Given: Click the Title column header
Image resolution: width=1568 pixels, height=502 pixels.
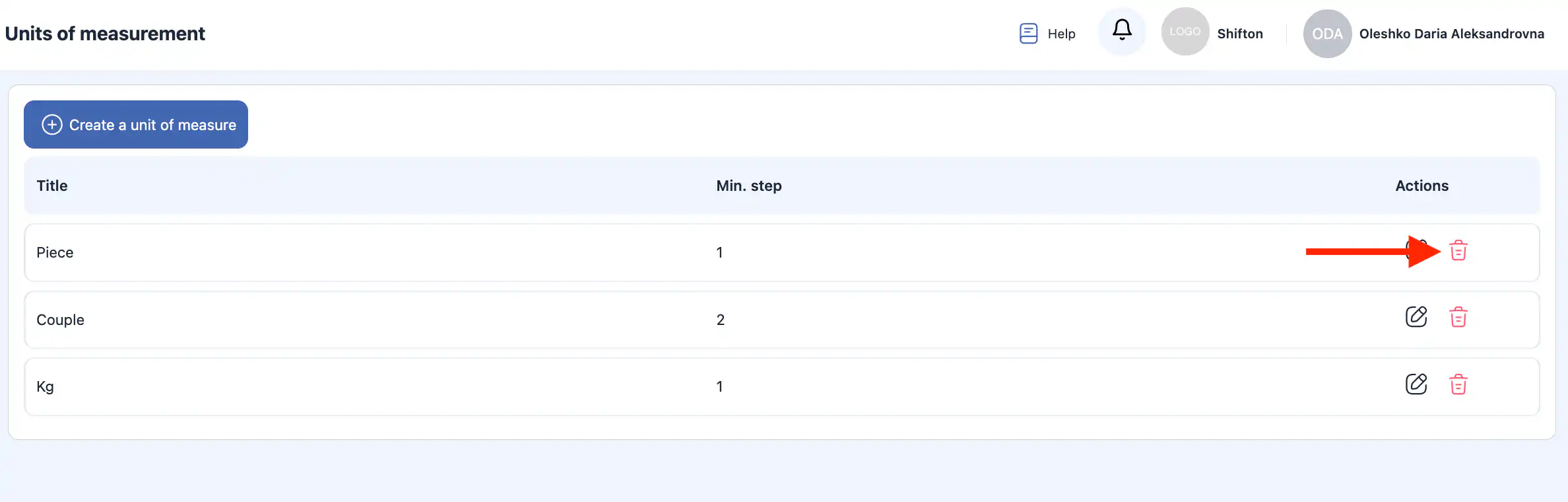Looking at the screenshot, I should [52, 186].
